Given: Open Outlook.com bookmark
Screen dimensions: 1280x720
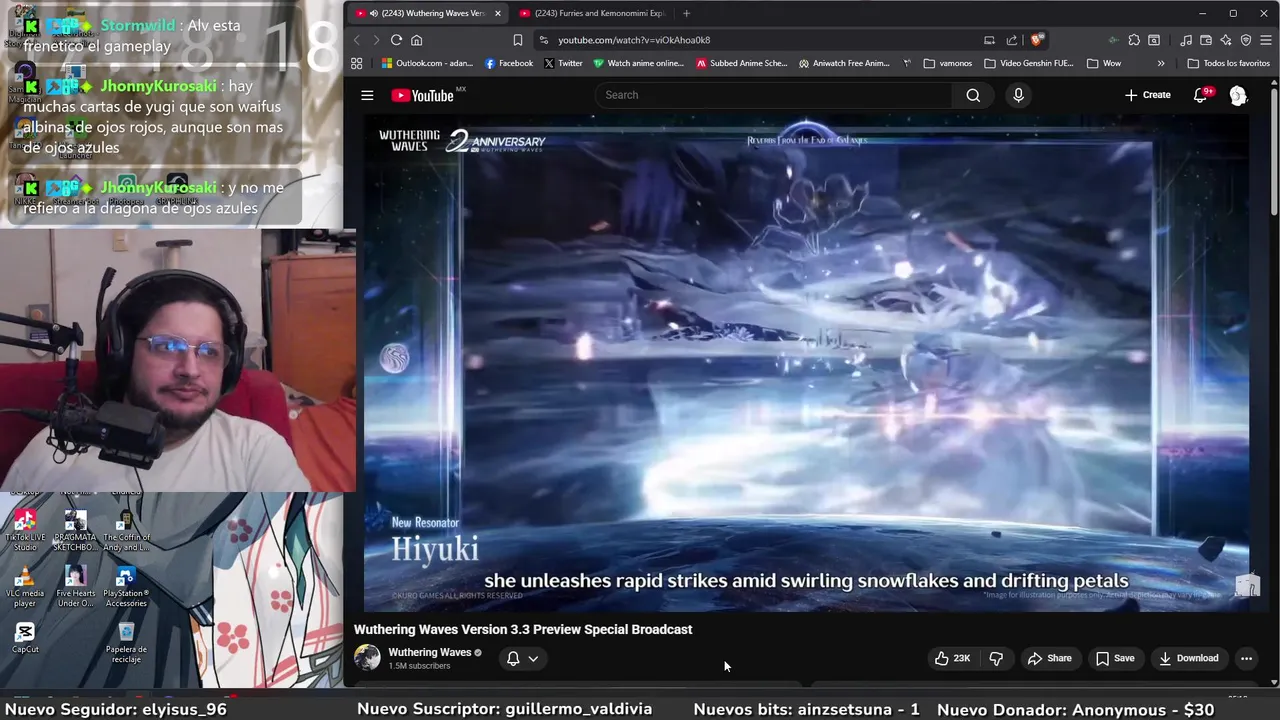Looking at the screenshot, I should click(x=427, y=63).
